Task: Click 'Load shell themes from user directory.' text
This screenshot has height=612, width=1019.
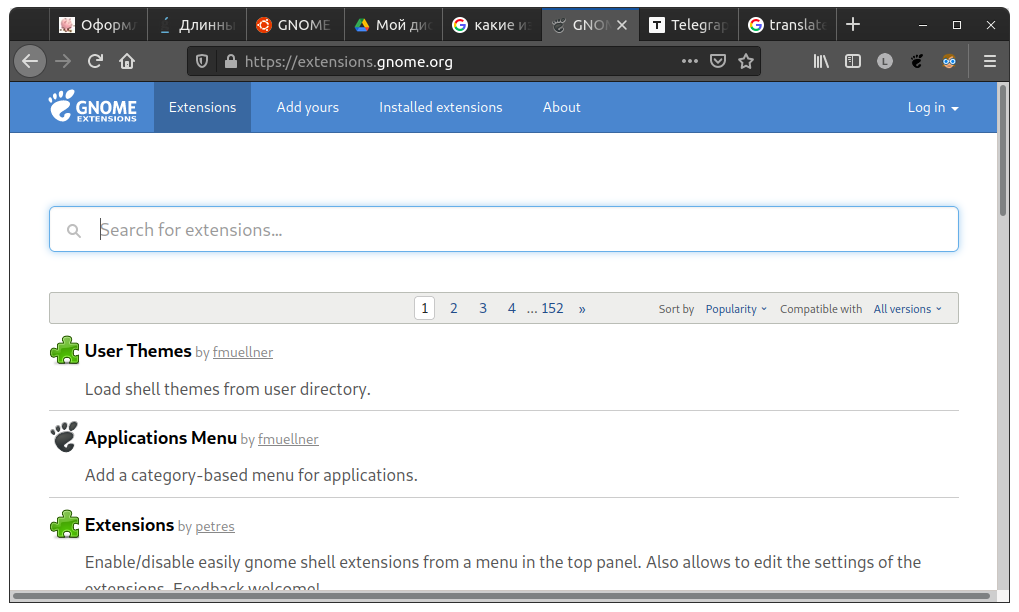Action: (227, 389)
